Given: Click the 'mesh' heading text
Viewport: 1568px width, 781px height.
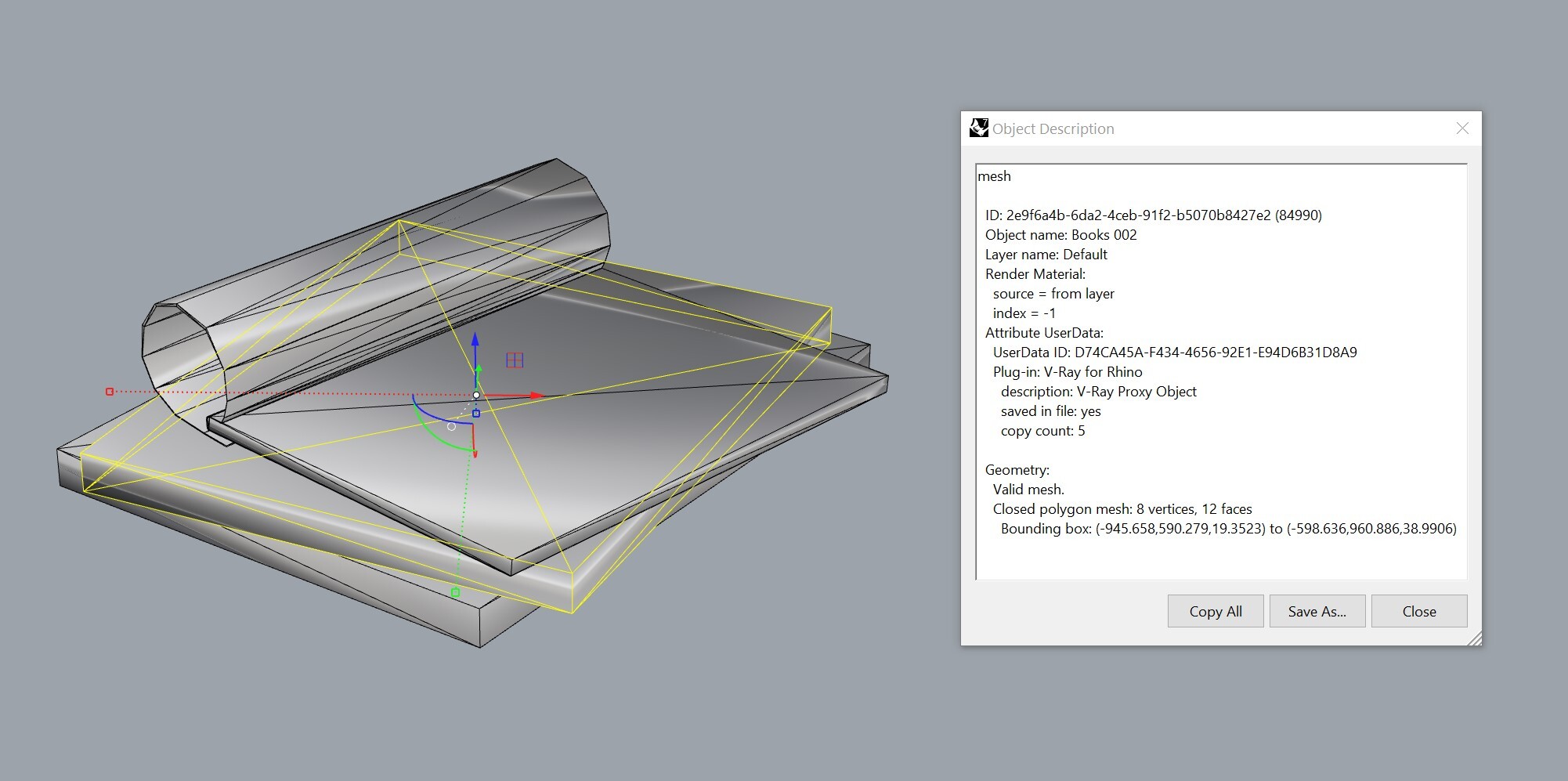Looking at the screenshot, I should 994,176.
